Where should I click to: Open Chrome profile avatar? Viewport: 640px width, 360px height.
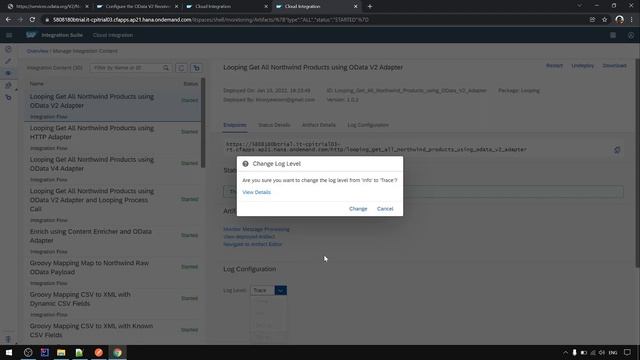[619, 20]
